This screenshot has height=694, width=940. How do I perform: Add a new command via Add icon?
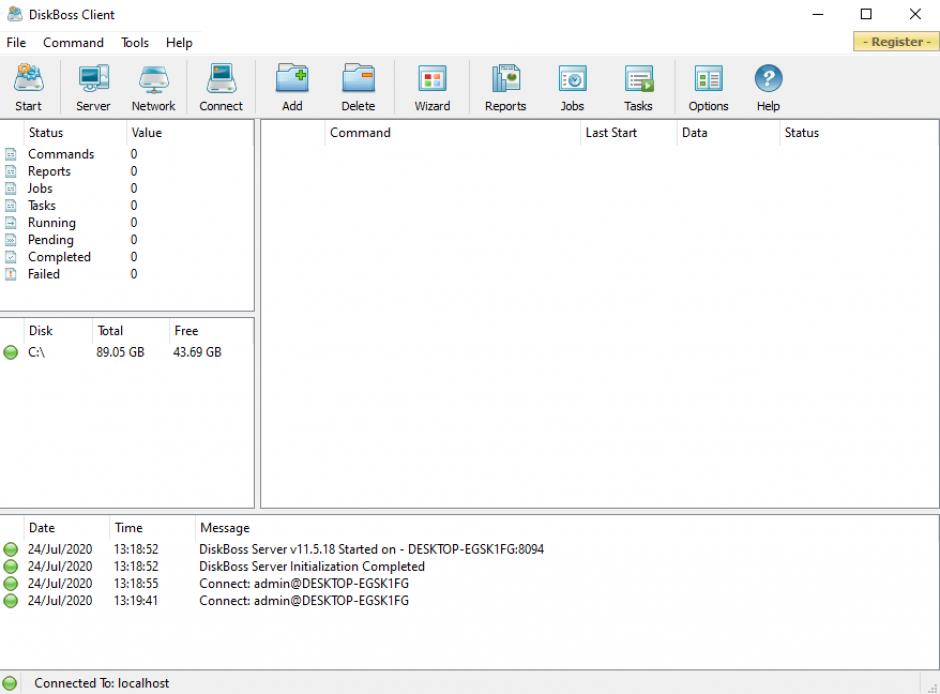pyautogui.click(x=292, y=79)
